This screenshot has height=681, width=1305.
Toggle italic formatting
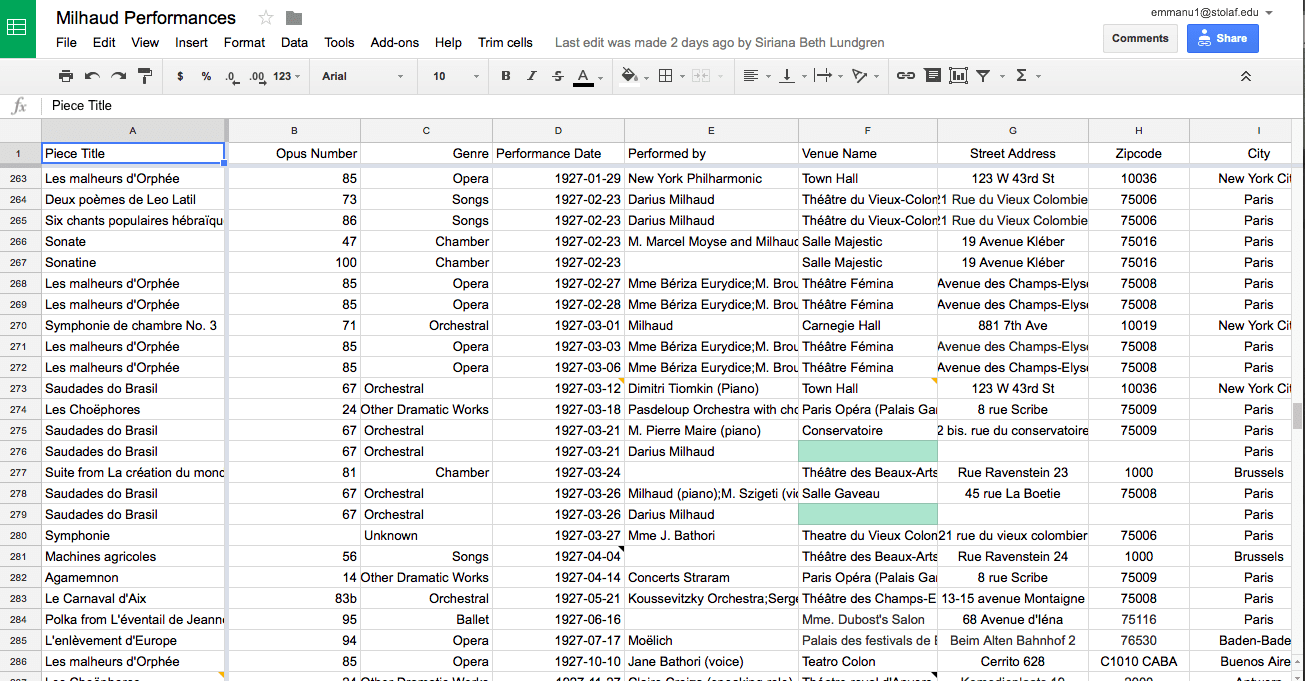tap(531, 76)
